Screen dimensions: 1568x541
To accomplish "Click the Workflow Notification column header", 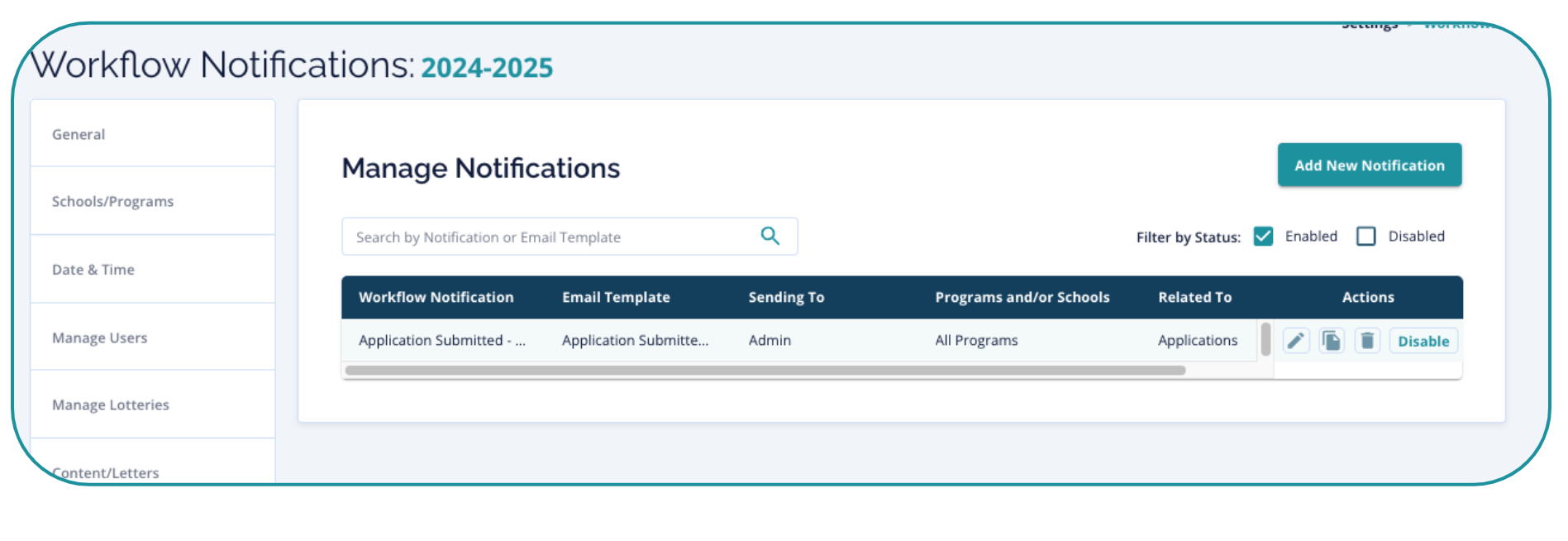I will pyautogui.click(x=436, y=298).
